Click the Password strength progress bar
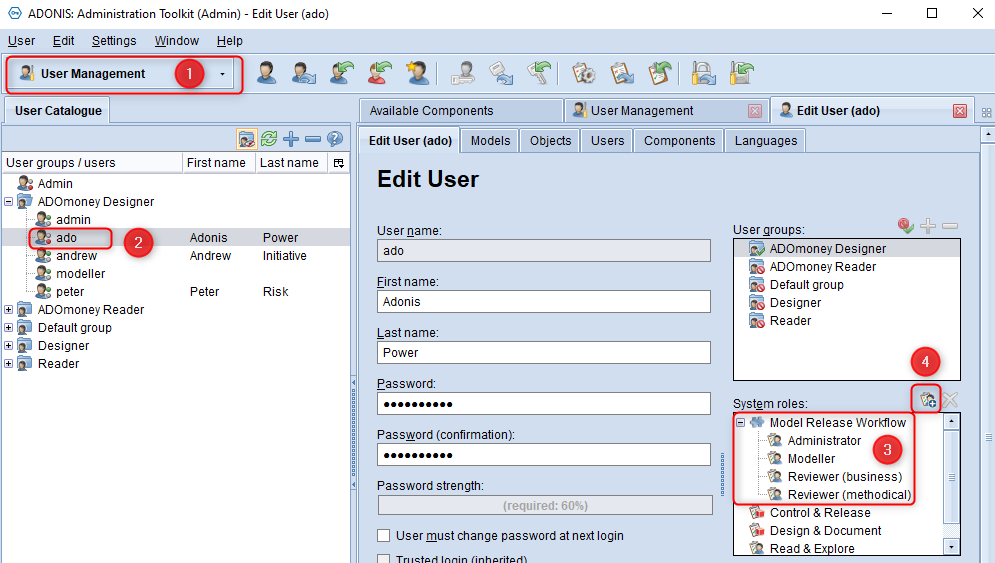This screenshot has height=563, width=995. pyautogui.click(x=545, y=506)
